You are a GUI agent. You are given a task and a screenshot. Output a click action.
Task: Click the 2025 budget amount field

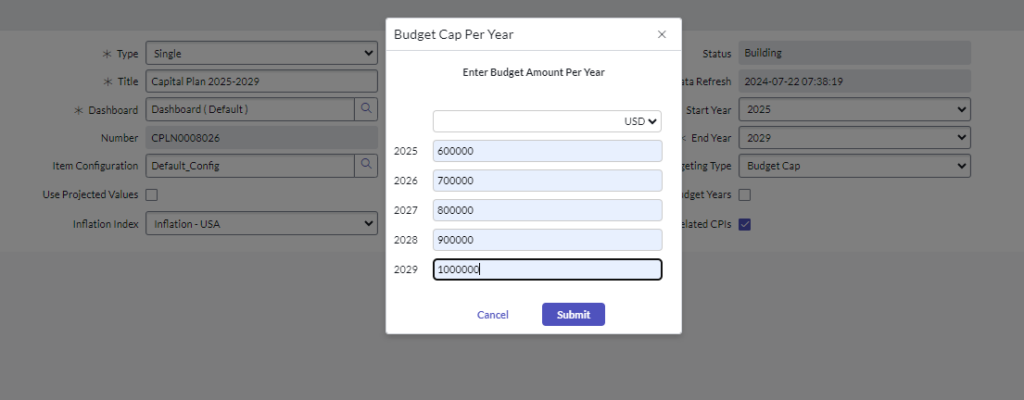(547, 151)
